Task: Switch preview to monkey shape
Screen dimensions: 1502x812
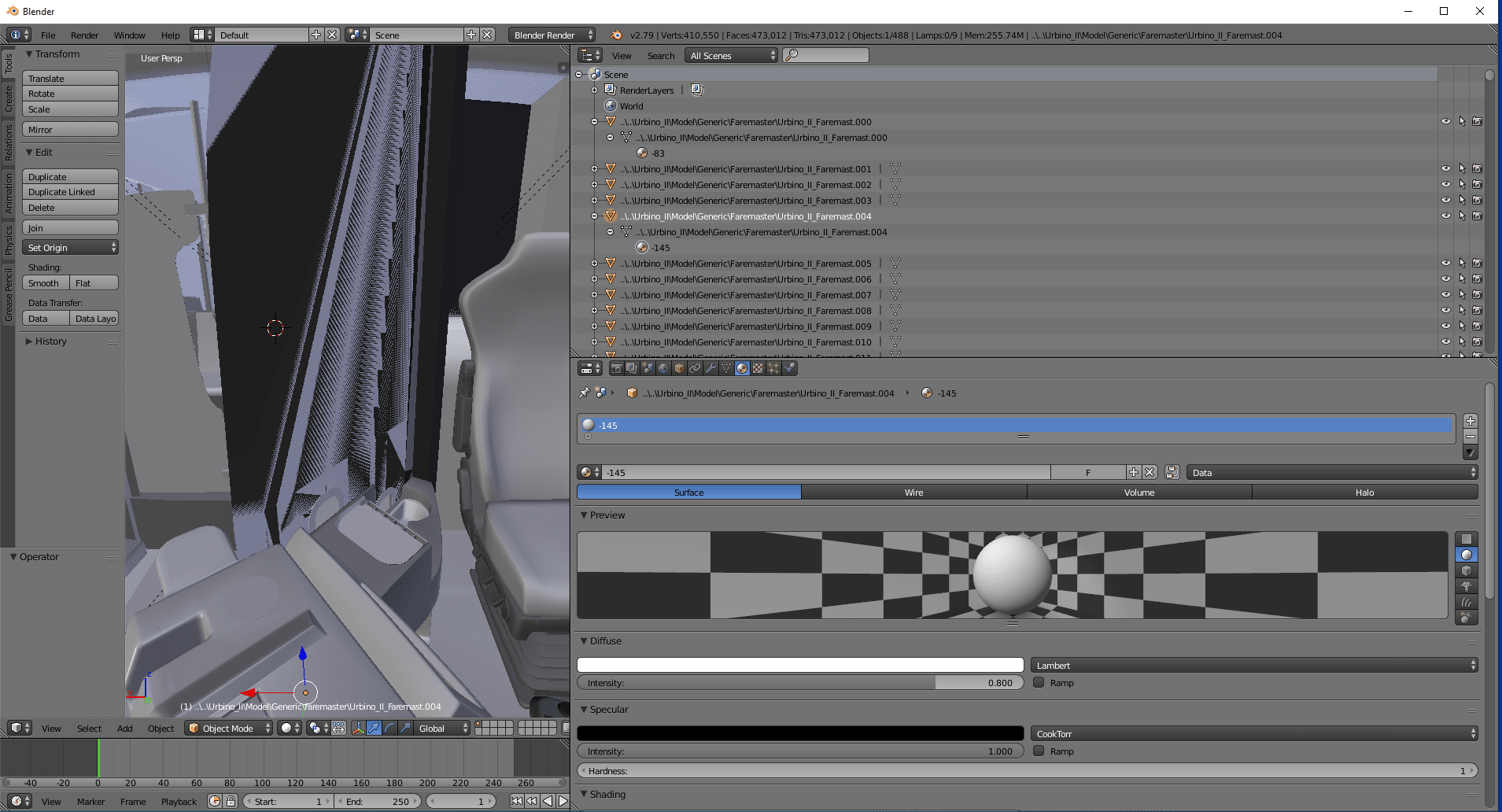Action: point(1466,586)
